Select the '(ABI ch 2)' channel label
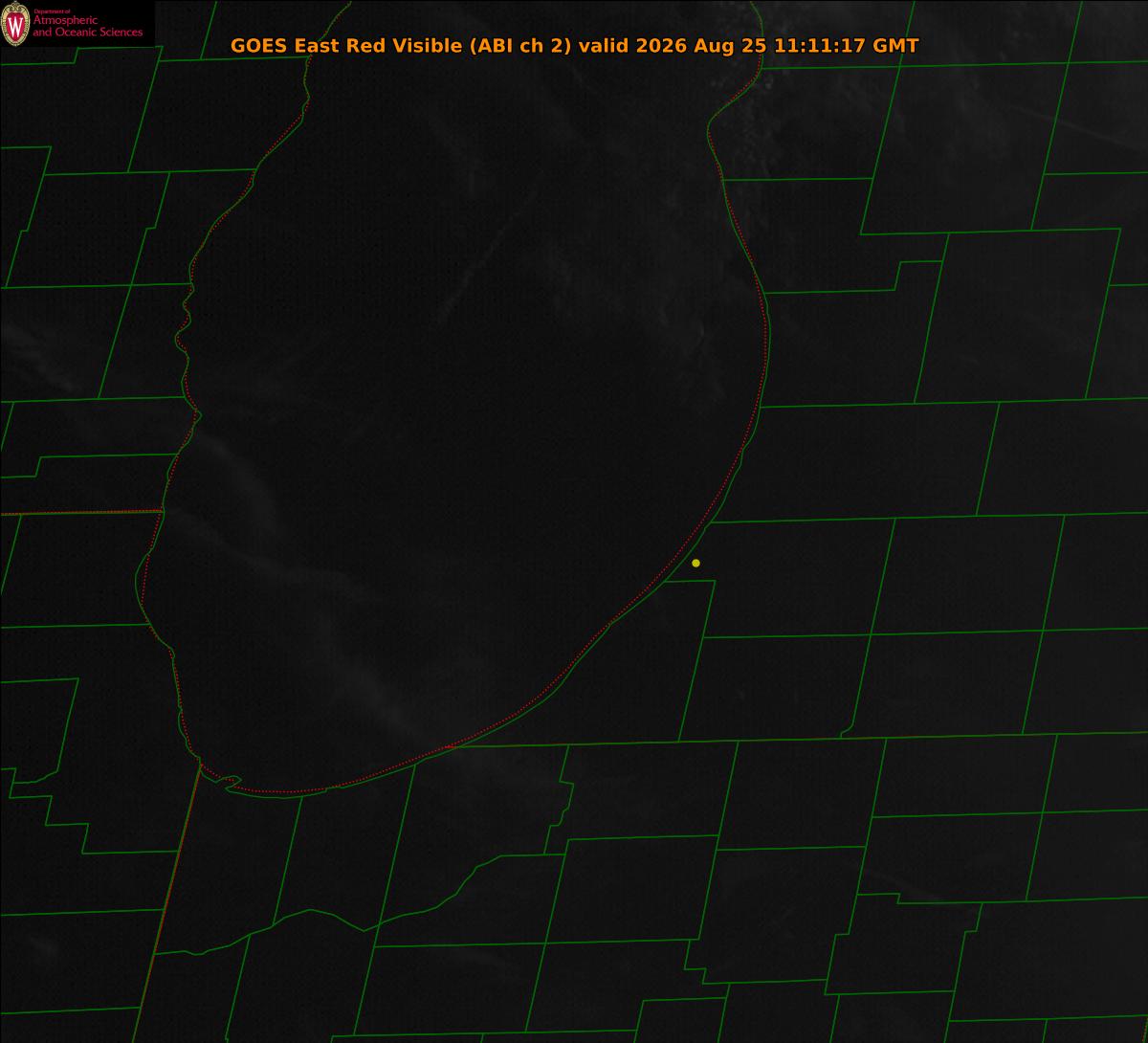Screen dimensions: 1148x1043 point(521,46)
